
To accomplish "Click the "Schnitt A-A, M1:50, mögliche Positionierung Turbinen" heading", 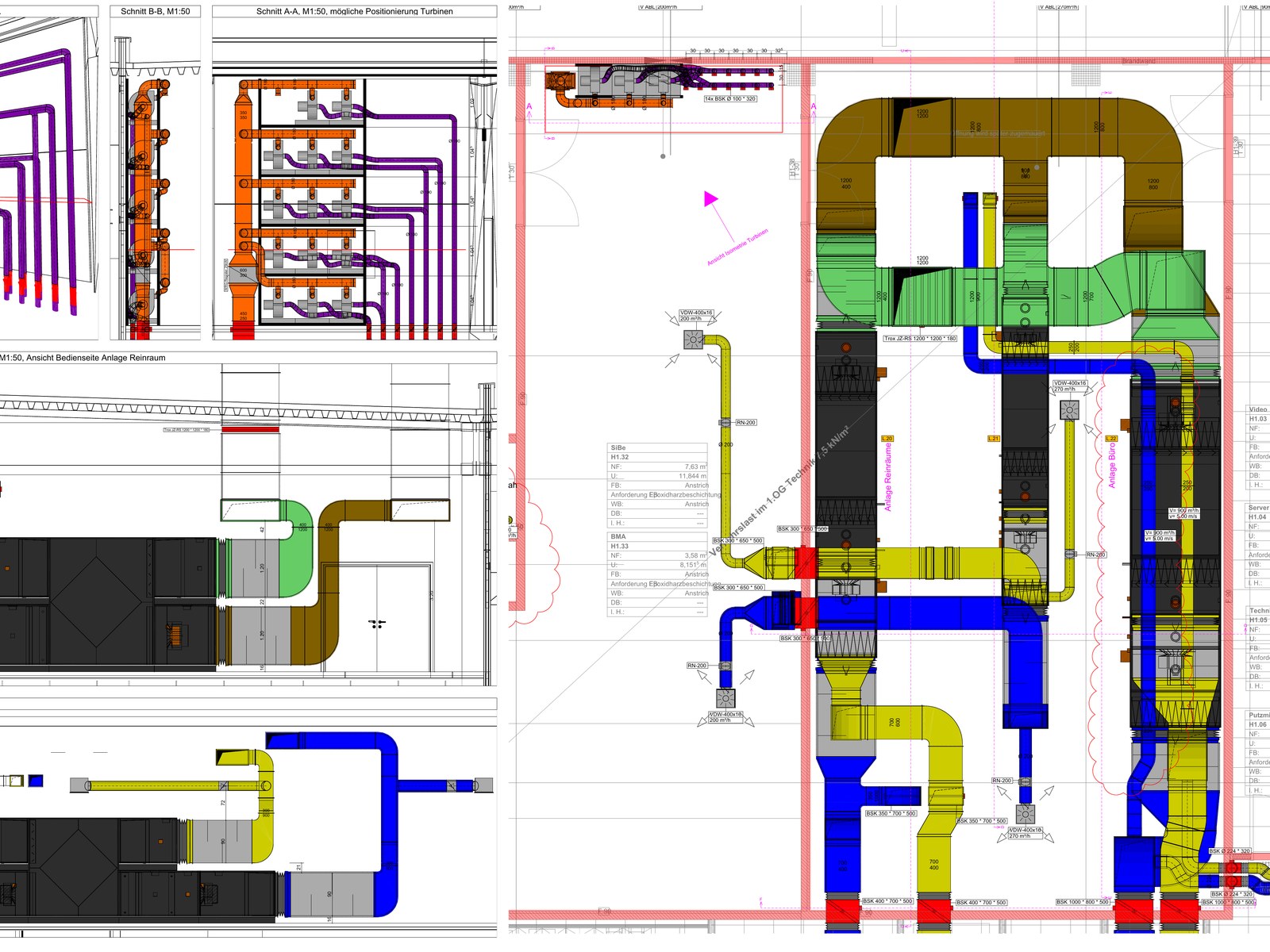I will click(355, 11).
